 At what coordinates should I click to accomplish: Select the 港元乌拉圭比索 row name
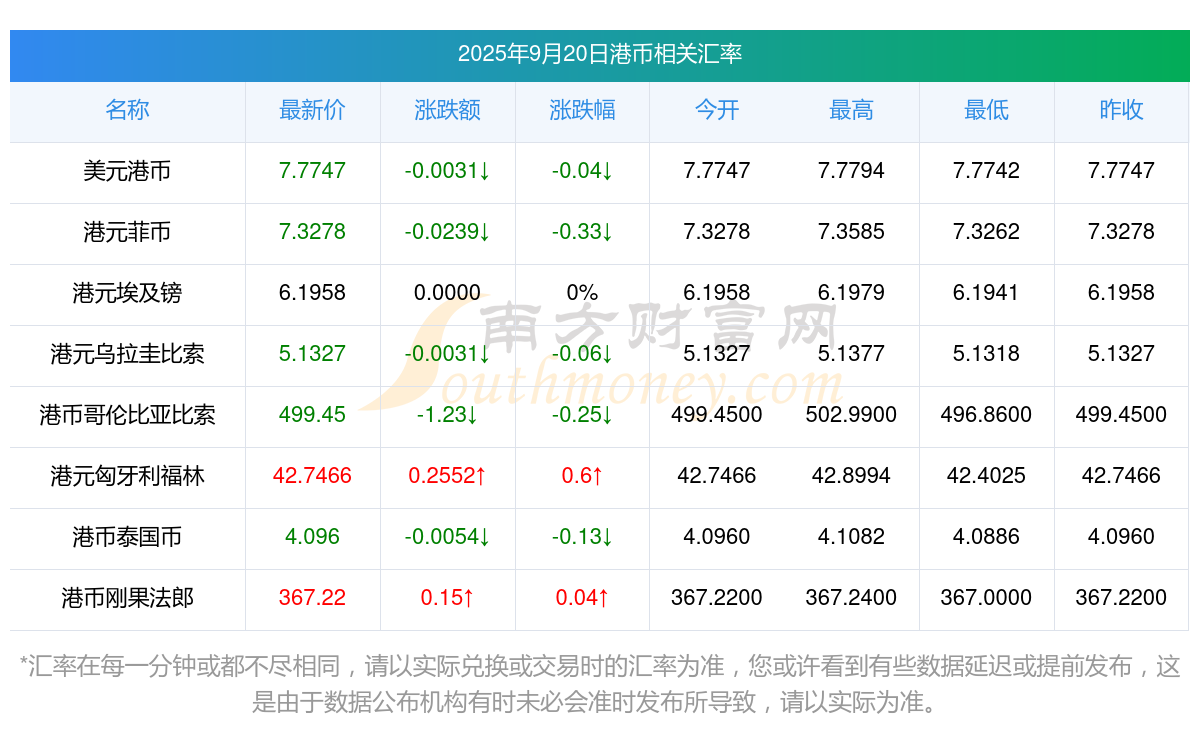point(127,354)
